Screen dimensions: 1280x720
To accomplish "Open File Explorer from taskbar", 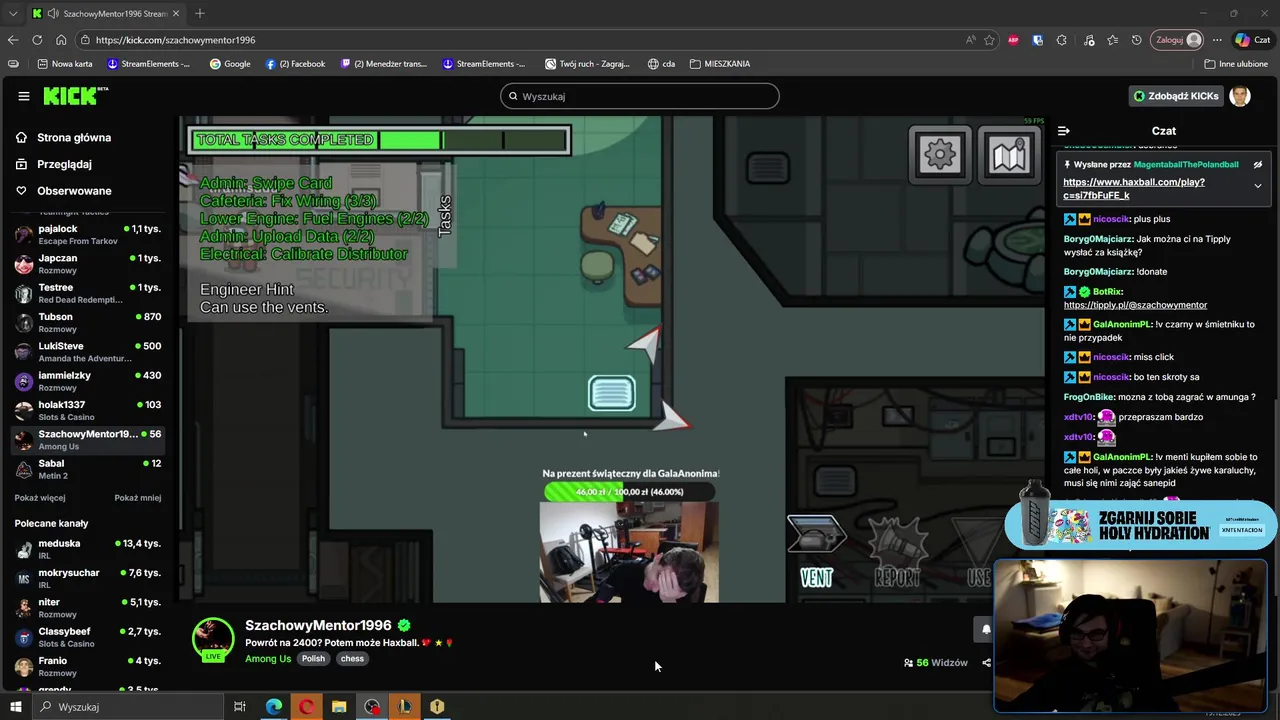I will pos(339,707).
